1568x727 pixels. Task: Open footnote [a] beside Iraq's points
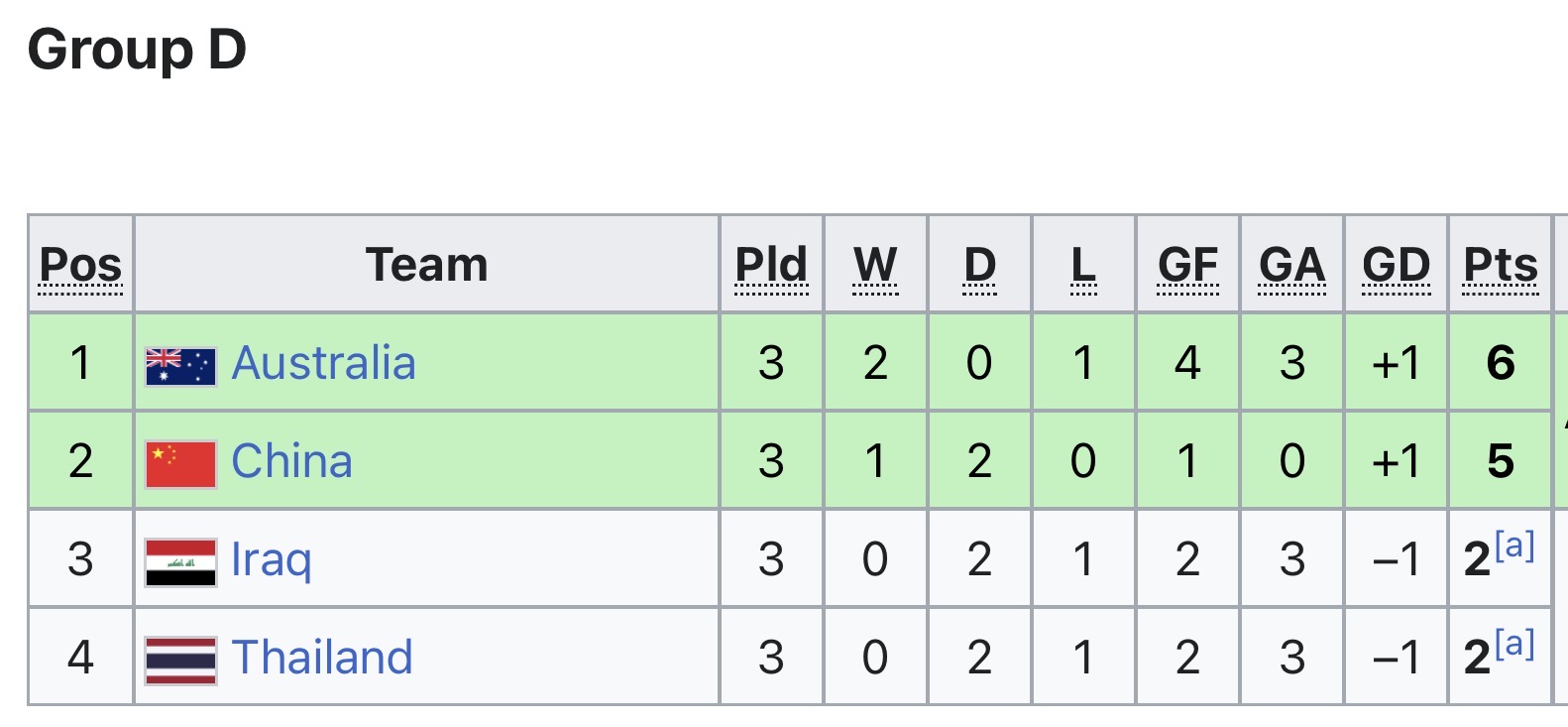click(1514, 545)
